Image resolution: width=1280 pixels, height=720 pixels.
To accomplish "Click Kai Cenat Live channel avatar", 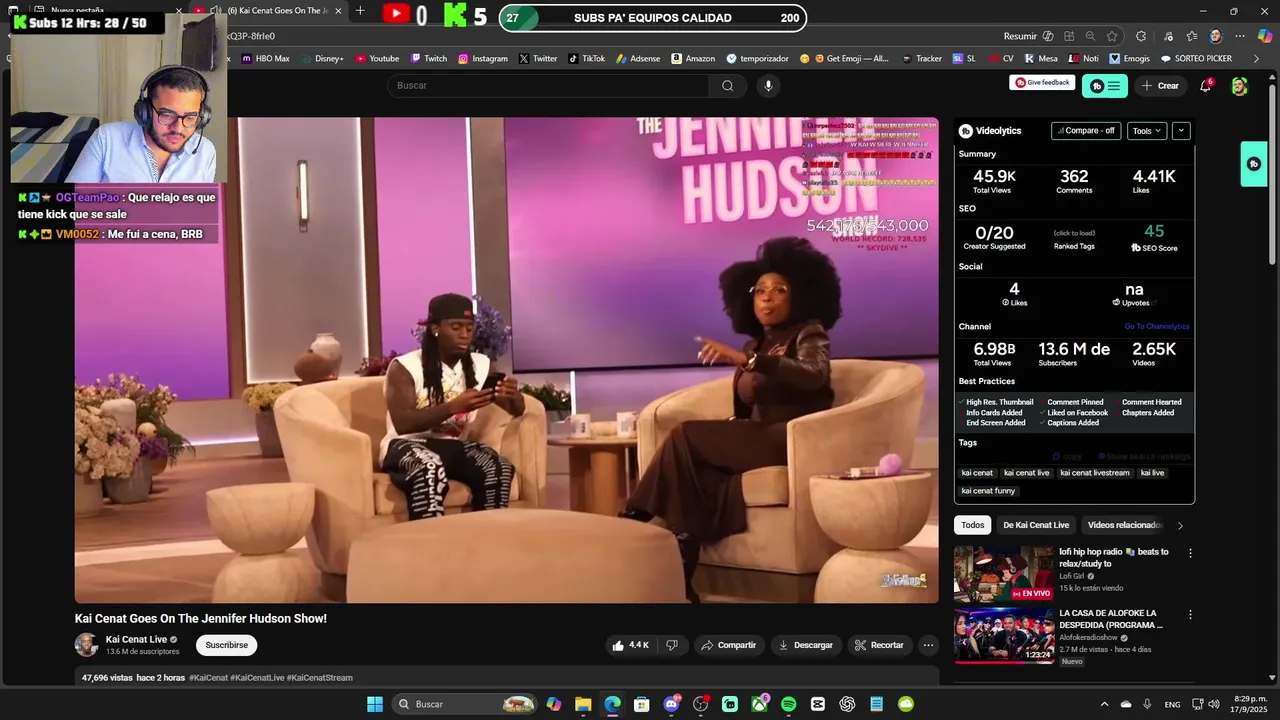I will click(x=87, y=645).
